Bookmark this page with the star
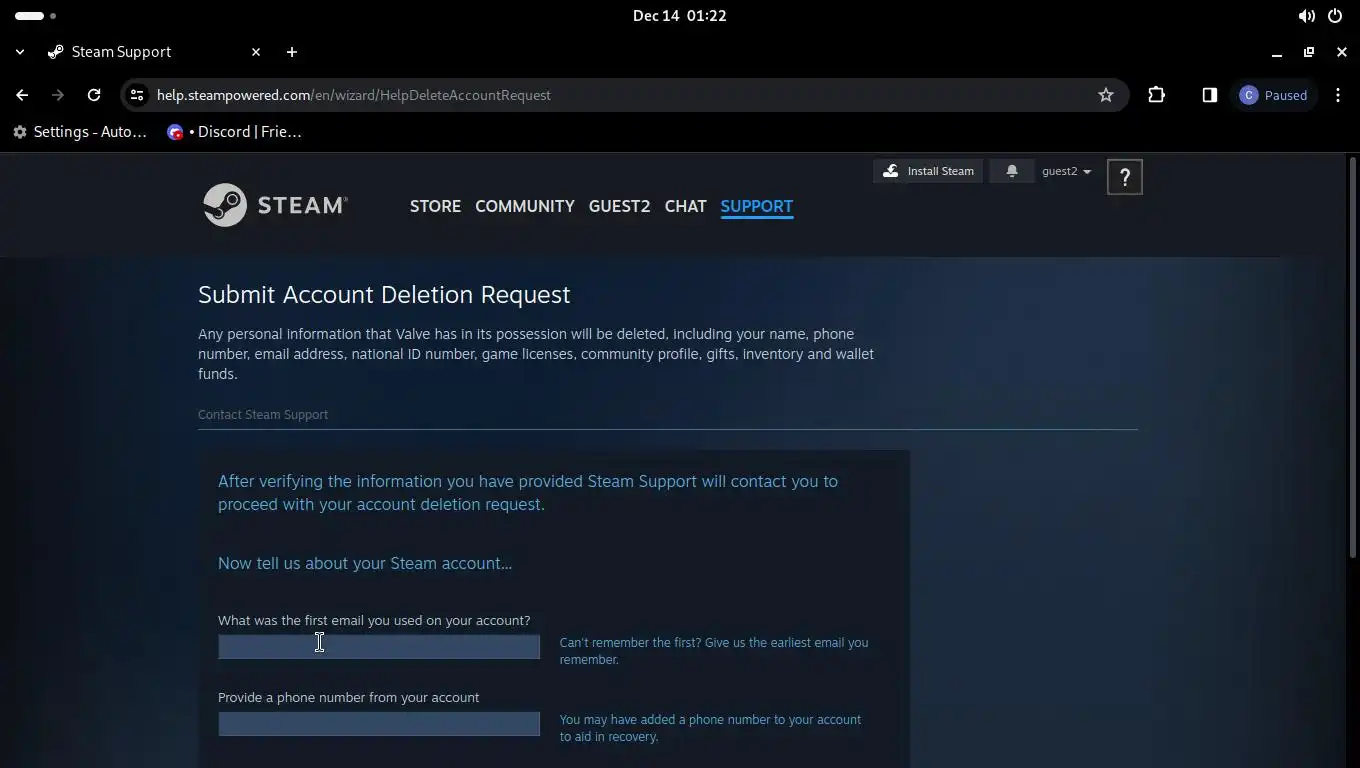 click(1105, 95)
